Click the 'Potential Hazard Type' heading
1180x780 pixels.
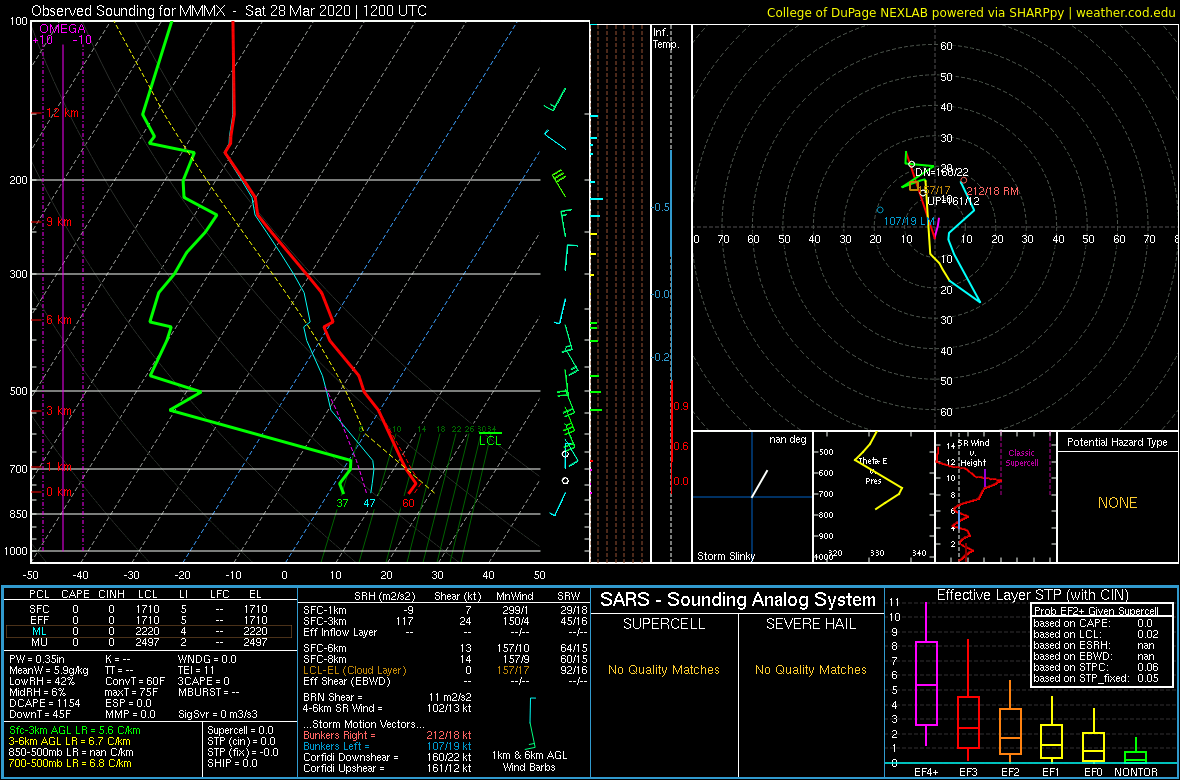point(1117,442)
